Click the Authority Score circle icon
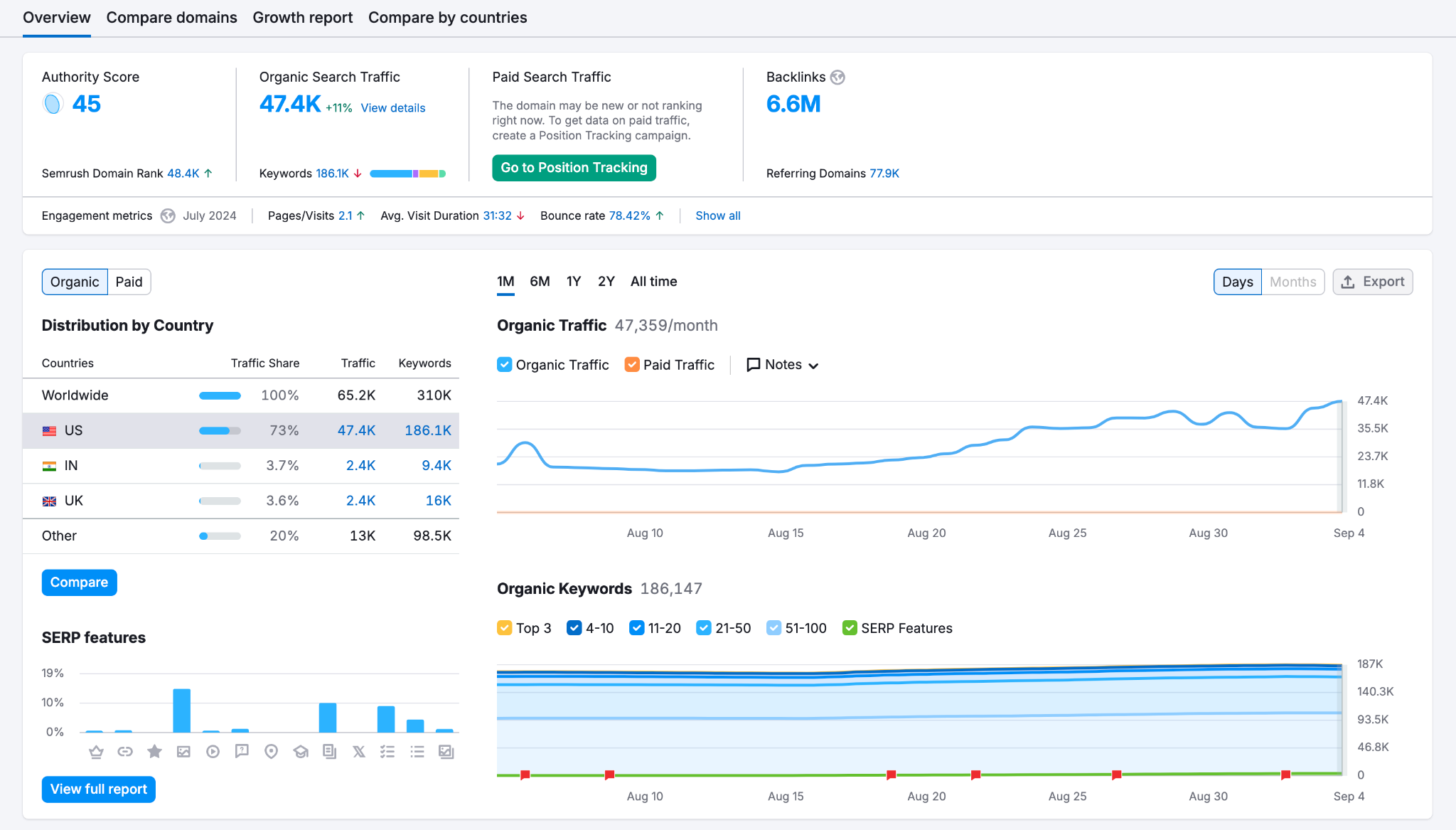 coord(53,104)
